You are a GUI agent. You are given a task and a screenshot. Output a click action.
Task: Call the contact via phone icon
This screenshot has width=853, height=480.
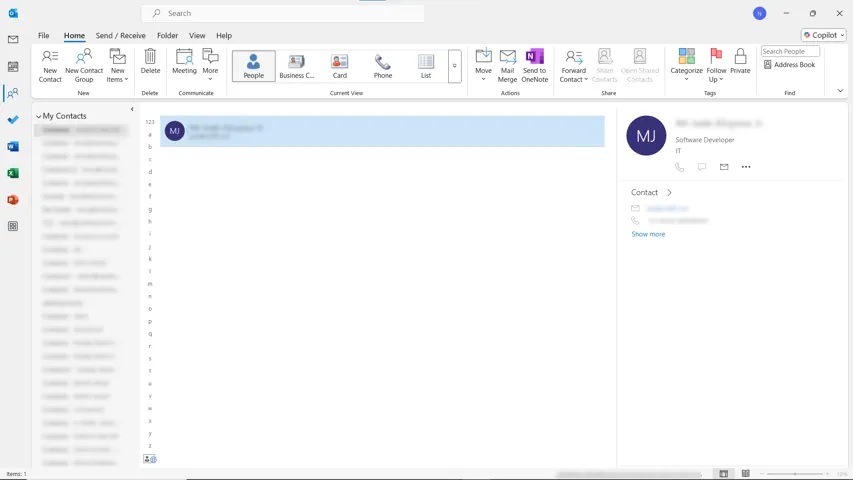(x=679, y=167)
